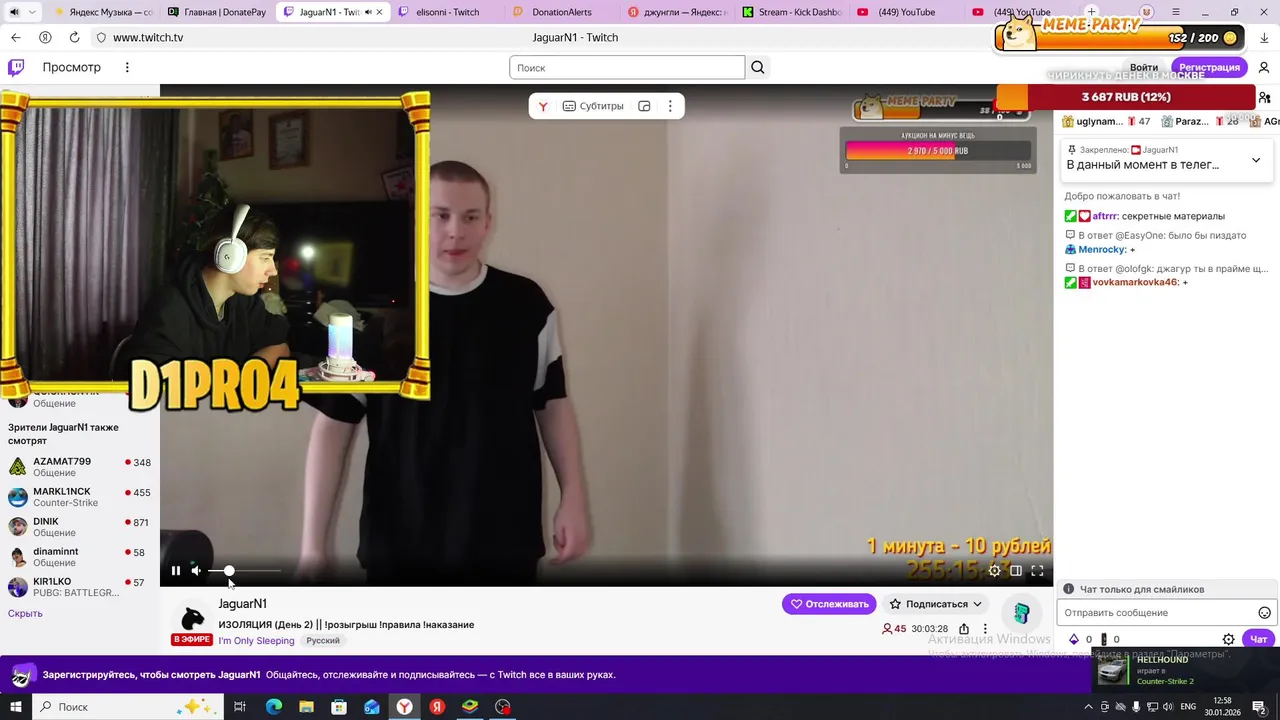The image size is (1280, 720).
Task: Open the JaguarN1 channel avatar
Action: 192,620
